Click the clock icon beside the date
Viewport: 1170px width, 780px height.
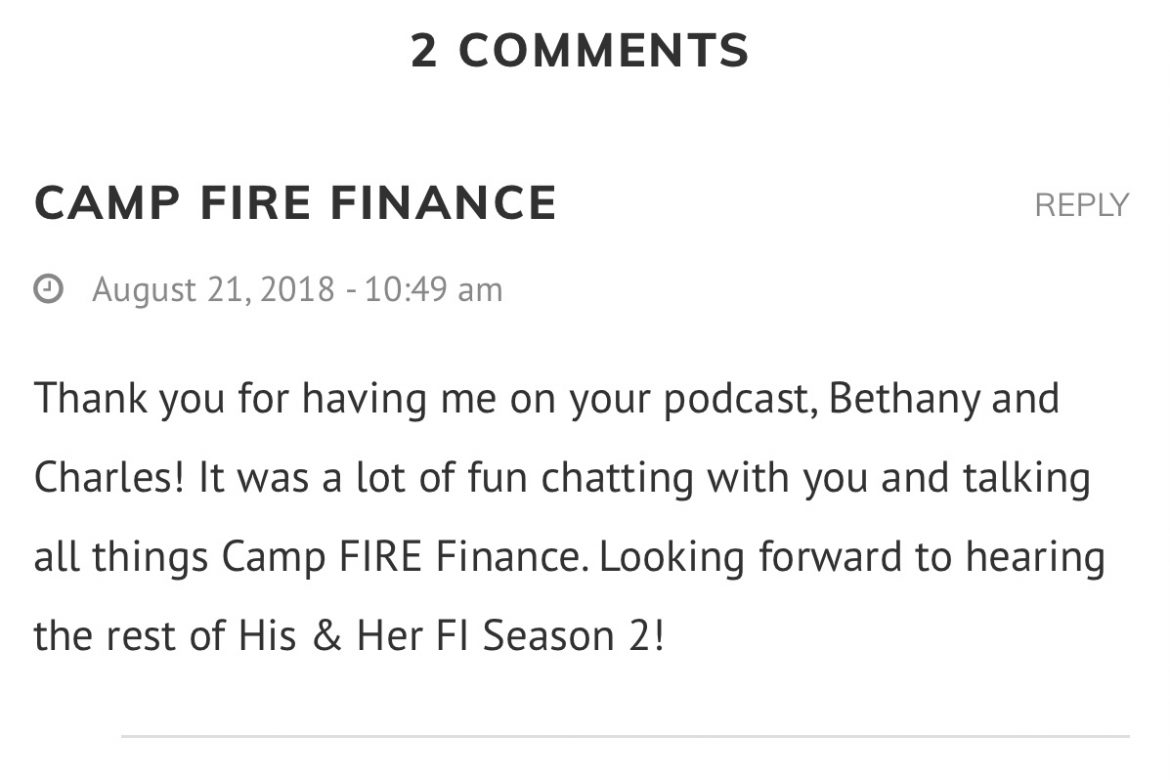(49, 289)
